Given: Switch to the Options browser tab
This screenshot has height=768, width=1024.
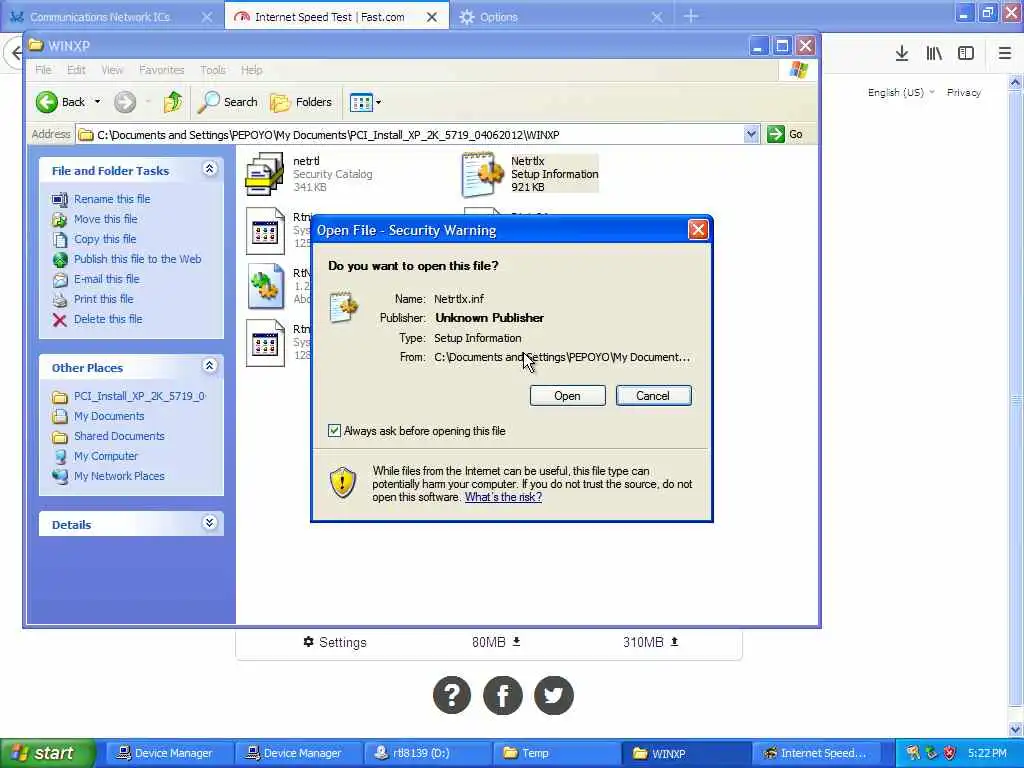Looking at the screenshot, I should tap(499, 17).
